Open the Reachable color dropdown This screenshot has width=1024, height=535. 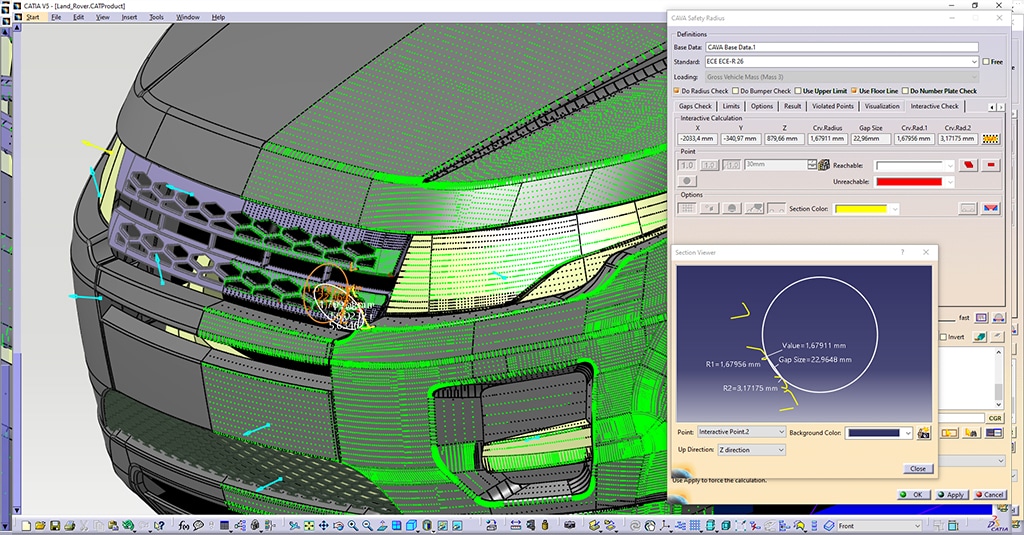point(950,166)
